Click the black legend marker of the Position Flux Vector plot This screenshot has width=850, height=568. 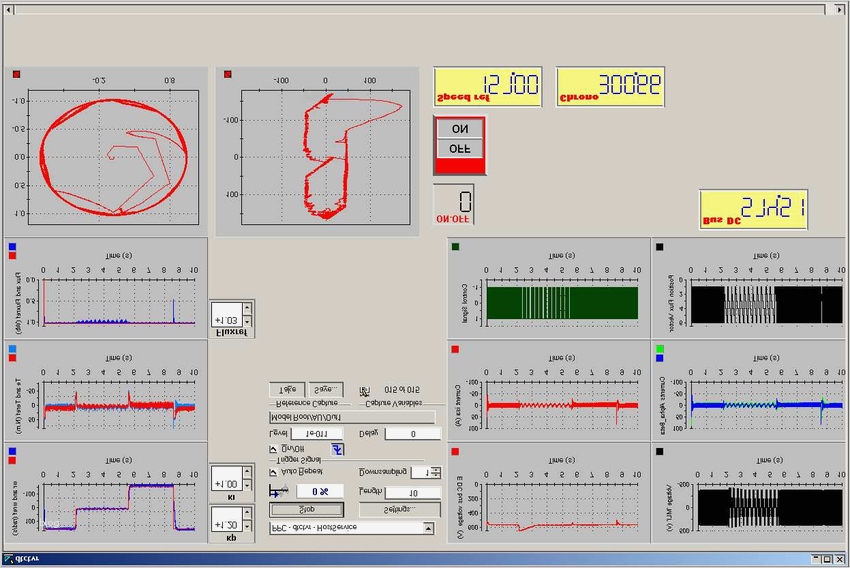coord(658,245)
